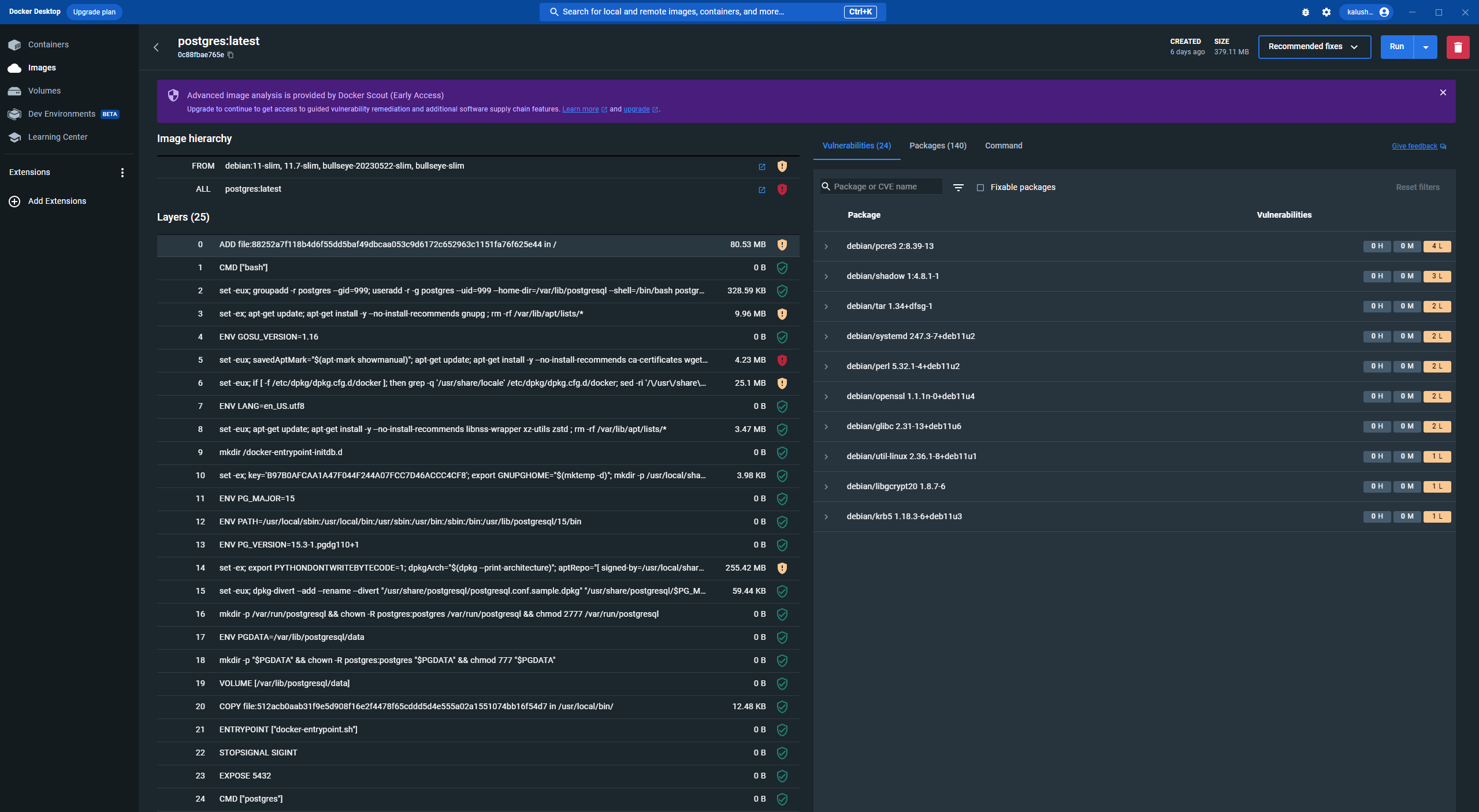Click the Give feedback link

click(x=1414, y=146)
